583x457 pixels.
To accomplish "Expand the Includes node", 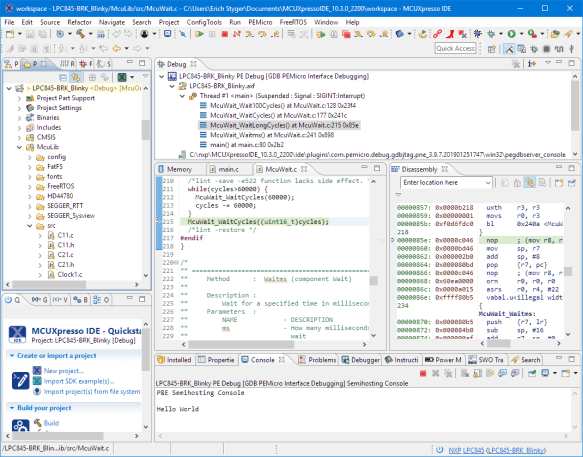I will pos(19,128).
